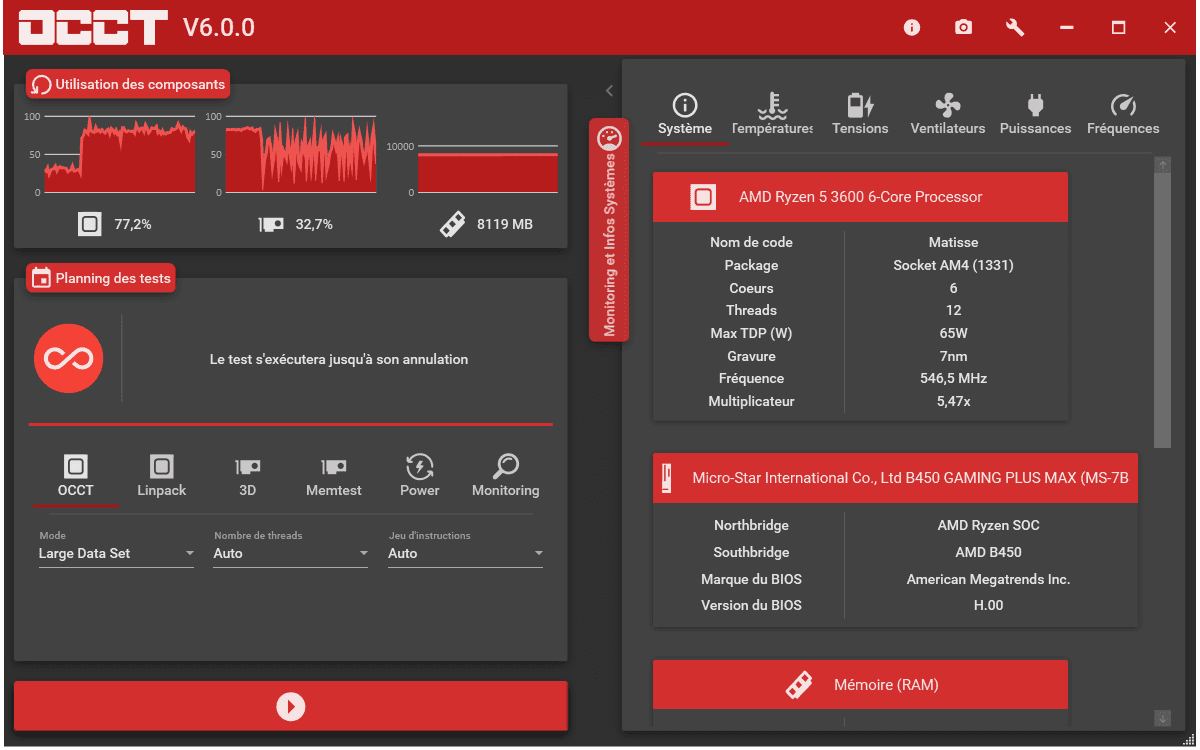Image resolution: width=1200 pixels, height=750 pixels.
Task: Click the CPU usage graph
Action: (120, 154)
